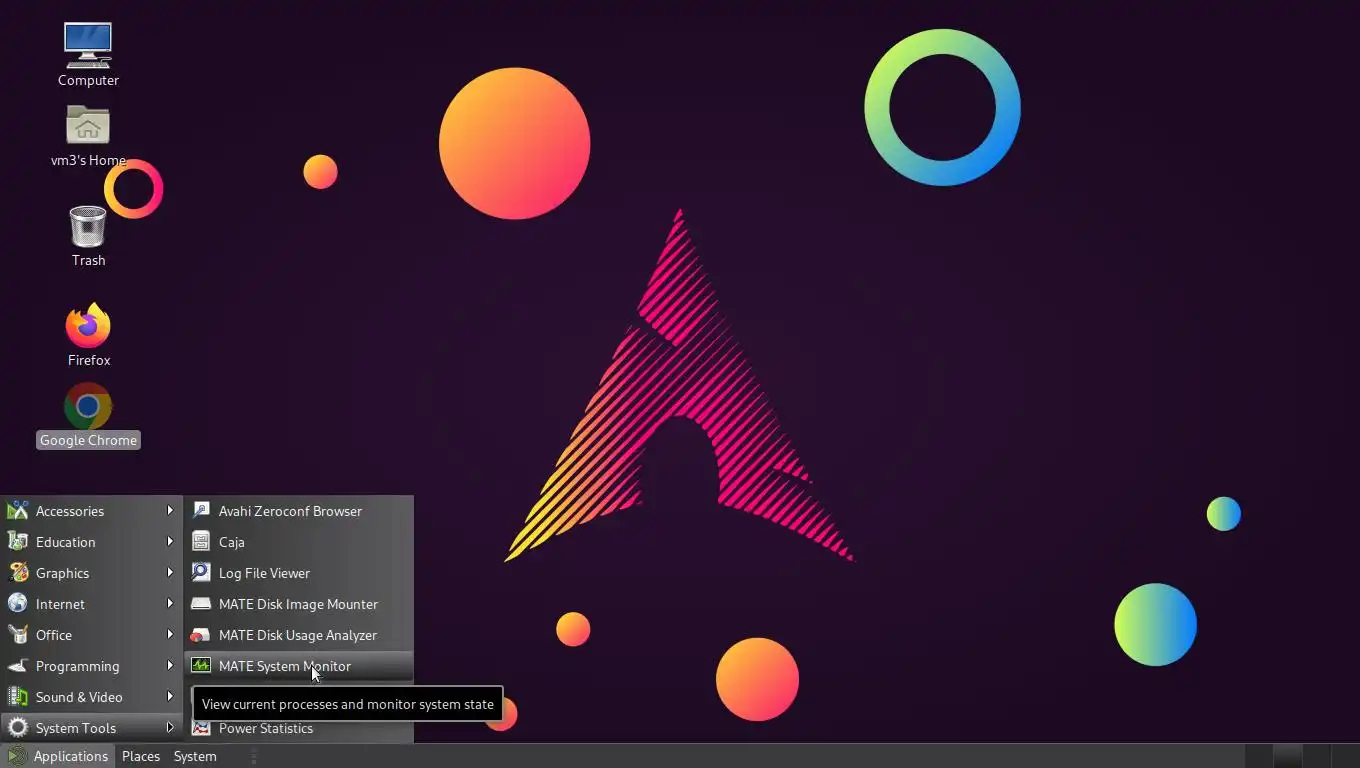Click the Caja file cabinet icon

tap(201, 542)
